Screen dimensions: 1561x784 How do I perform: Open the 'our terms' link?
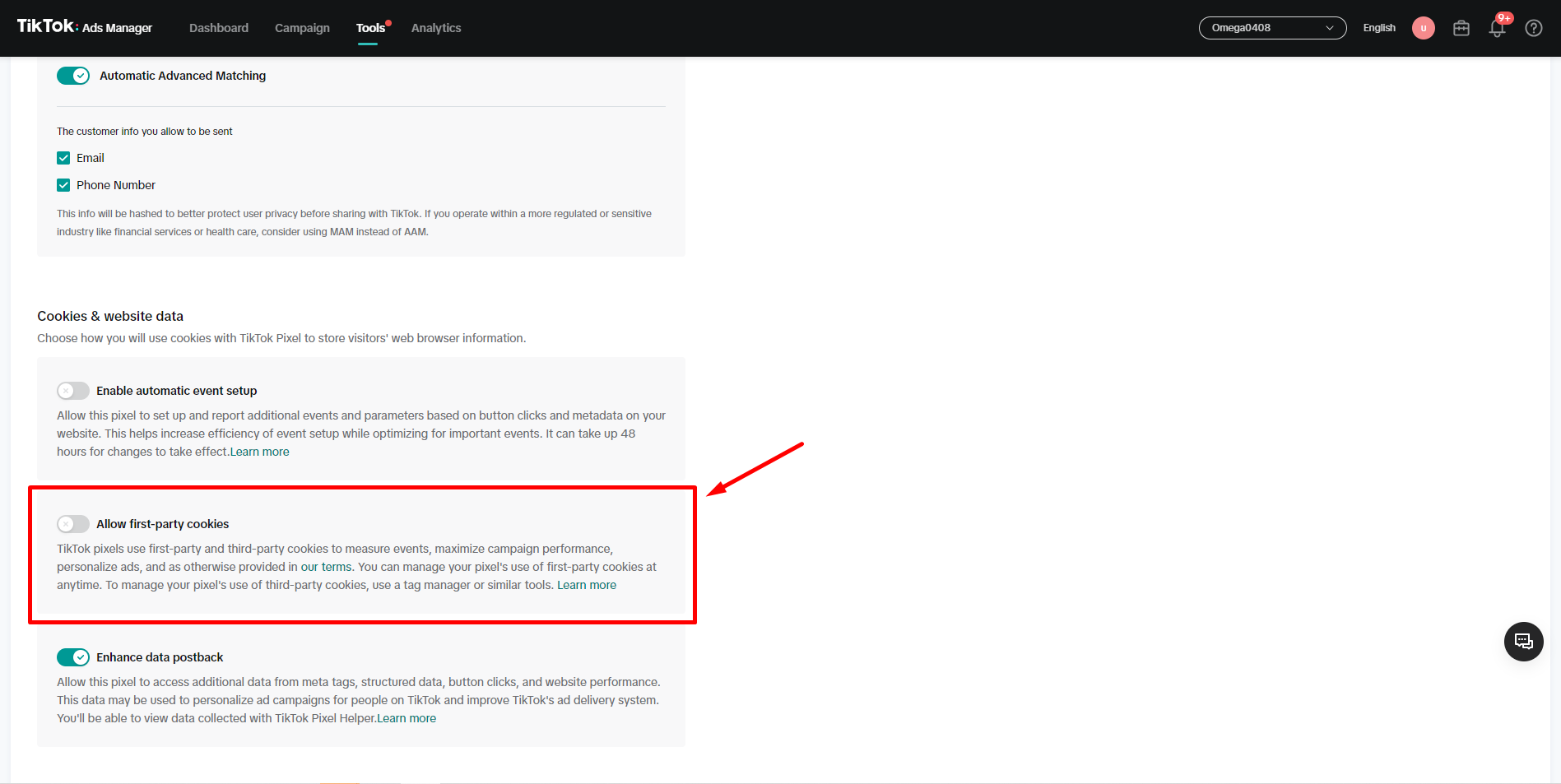[326, 567]
